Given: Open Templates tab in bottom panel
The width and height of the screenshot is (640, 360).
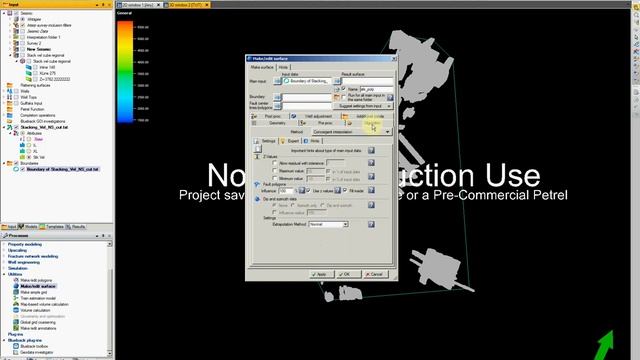Looking at the screenshot, I should (x=52, y=227).
